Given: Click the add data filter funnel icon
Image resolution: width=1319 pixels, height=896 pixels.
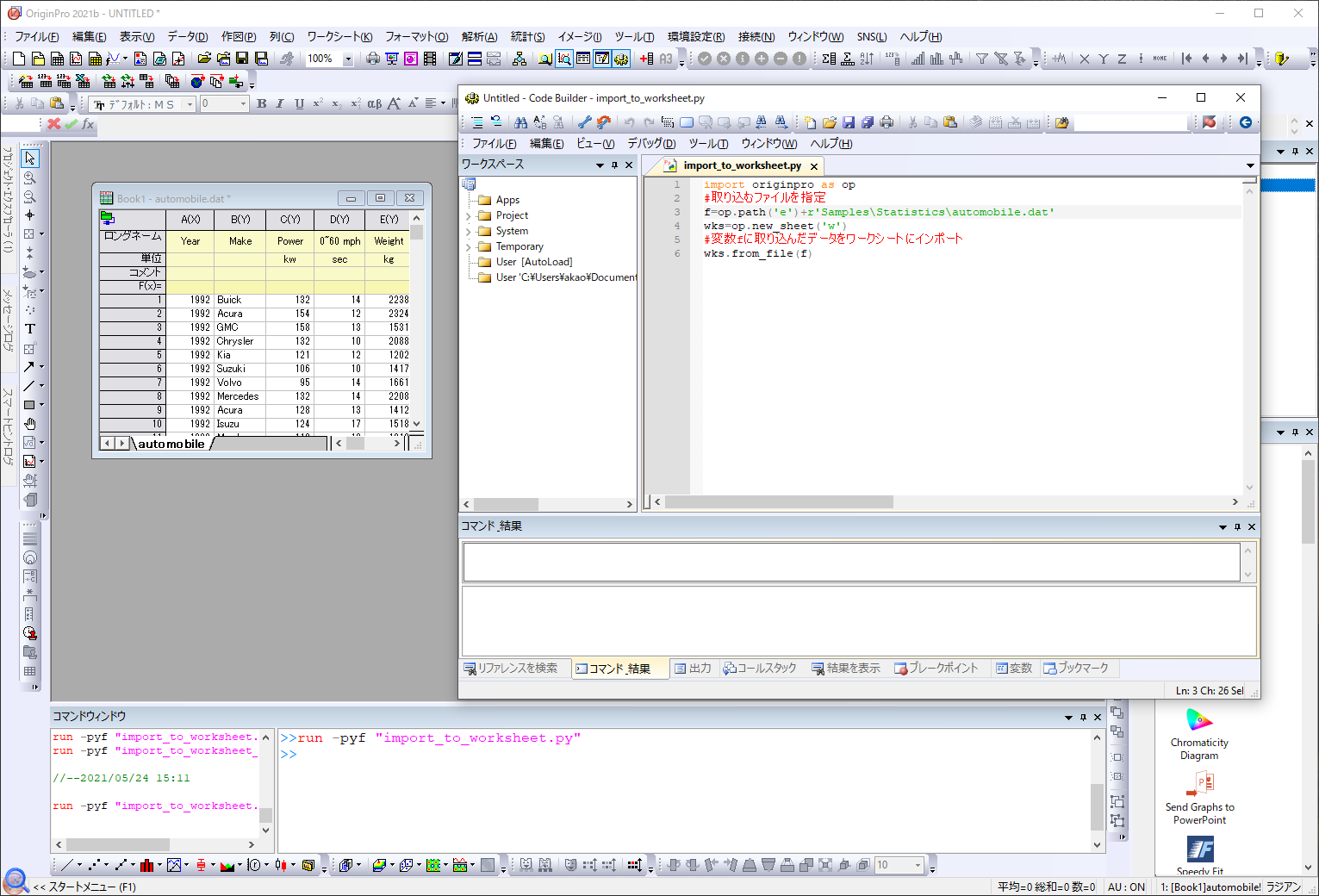Looking at the screenshot, I should (x=981, y=59).
